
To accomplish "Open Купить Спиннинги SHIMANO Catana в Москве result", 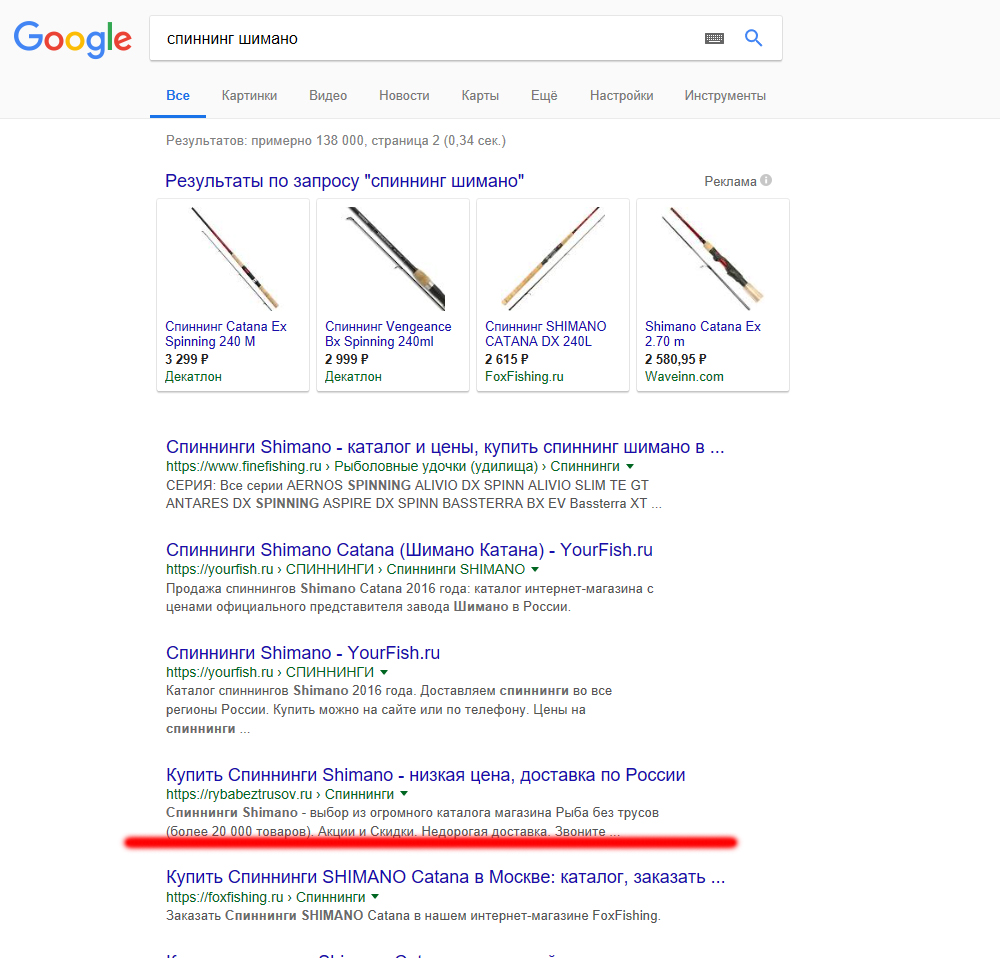I will click(x=446, y=877).
